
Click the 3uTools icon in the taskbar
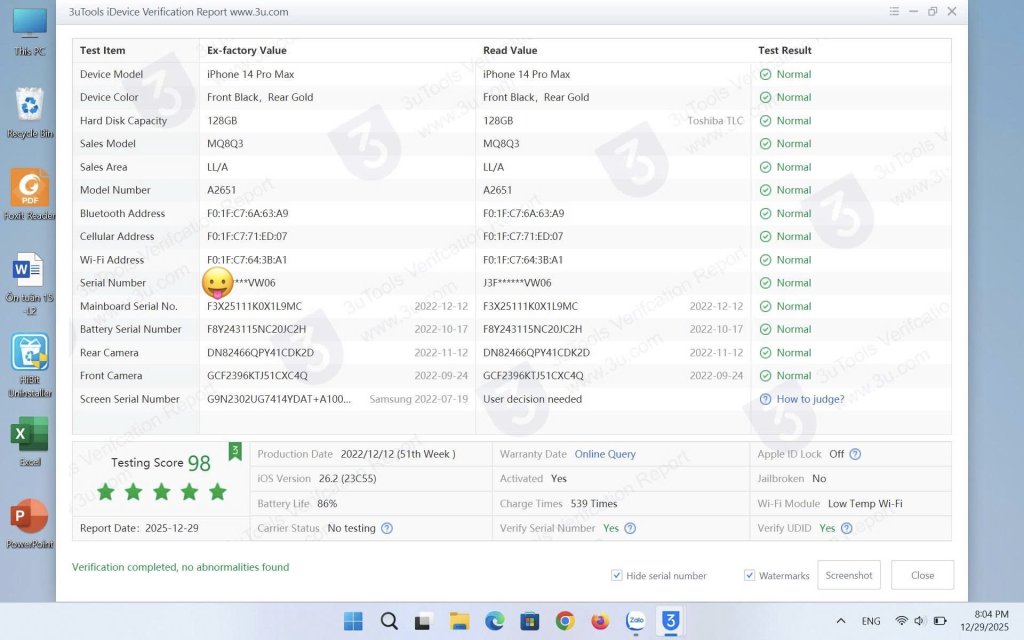pyautogui.click(x=670, y=621)
